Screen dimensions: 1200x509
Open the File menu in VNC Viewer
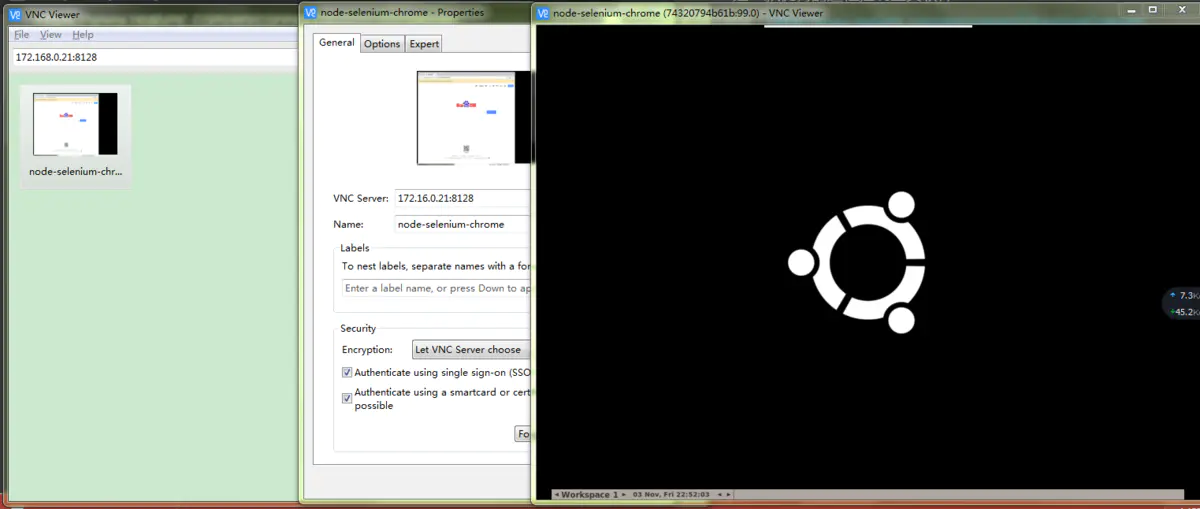[x=21, y=35]
